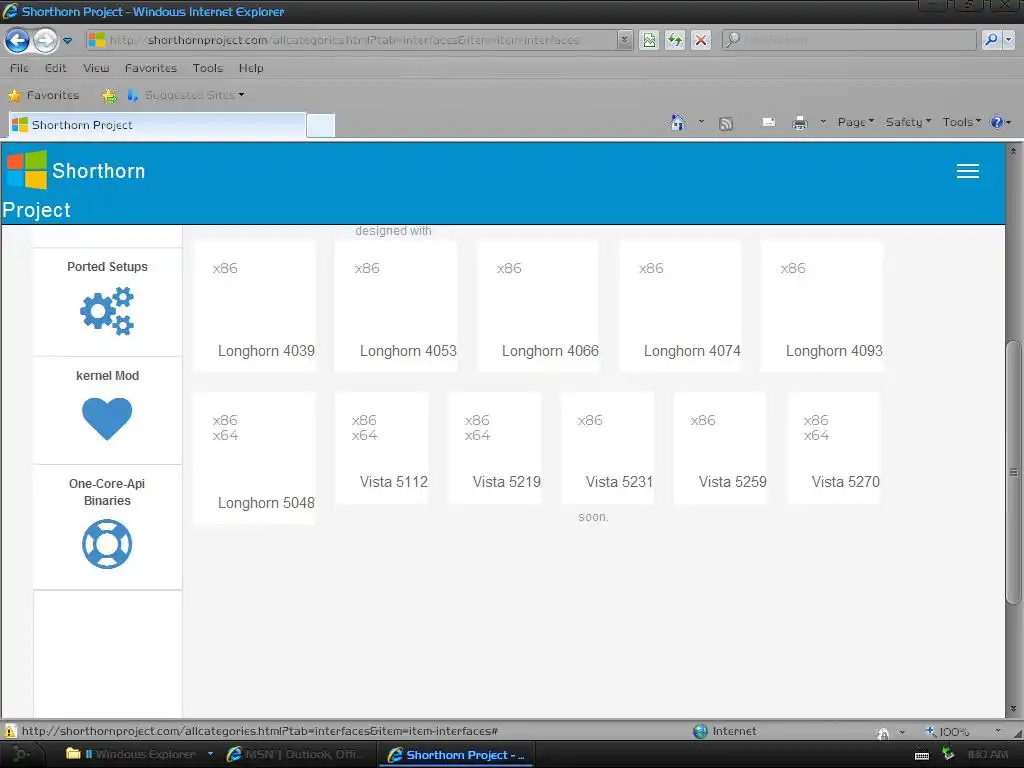Select the Shorthorn Project tab
The height and width of the screenshot is (768, 1024).
pyautogui.click(x=157, y=125)
